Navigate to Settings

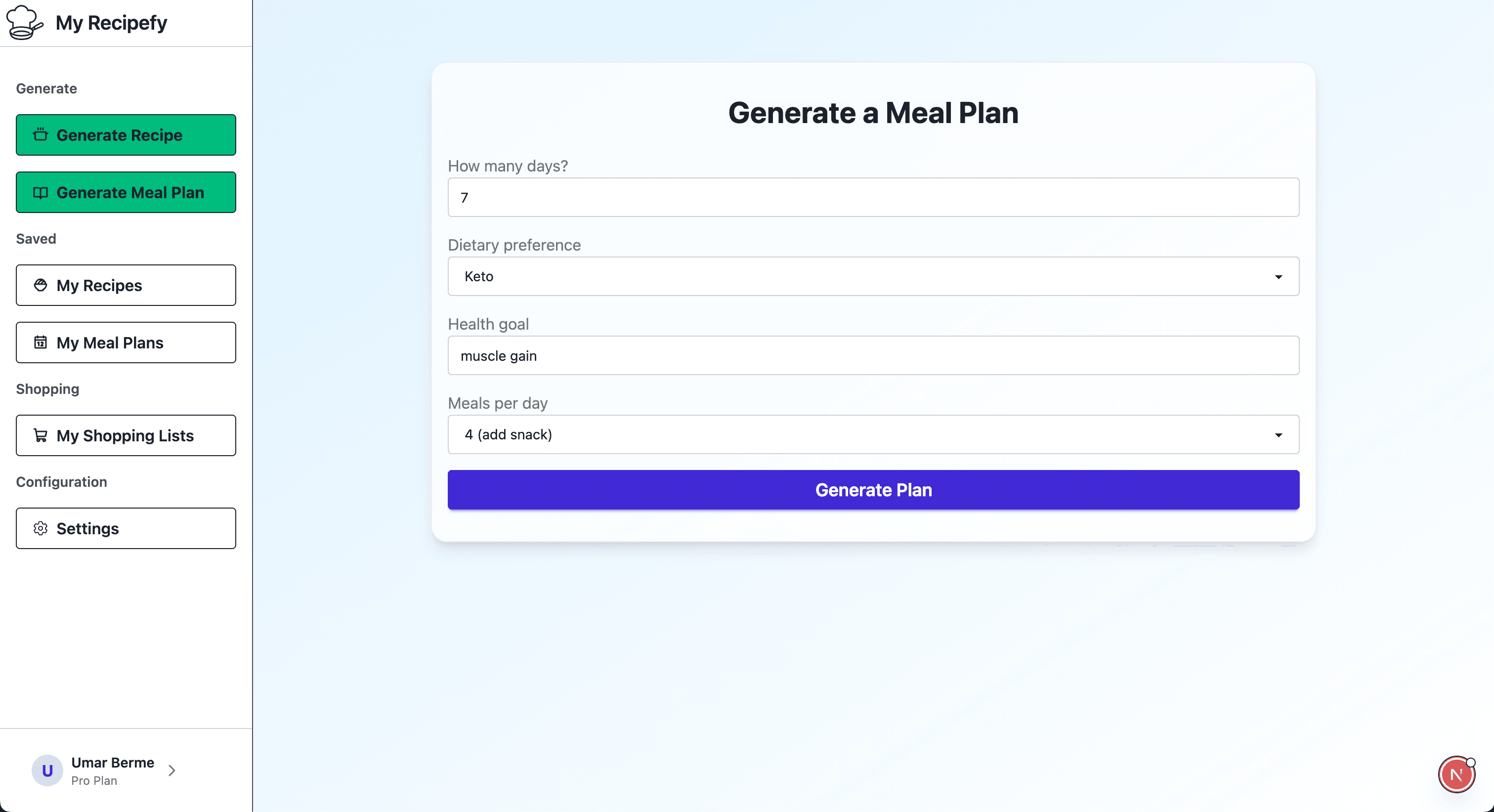126,528
